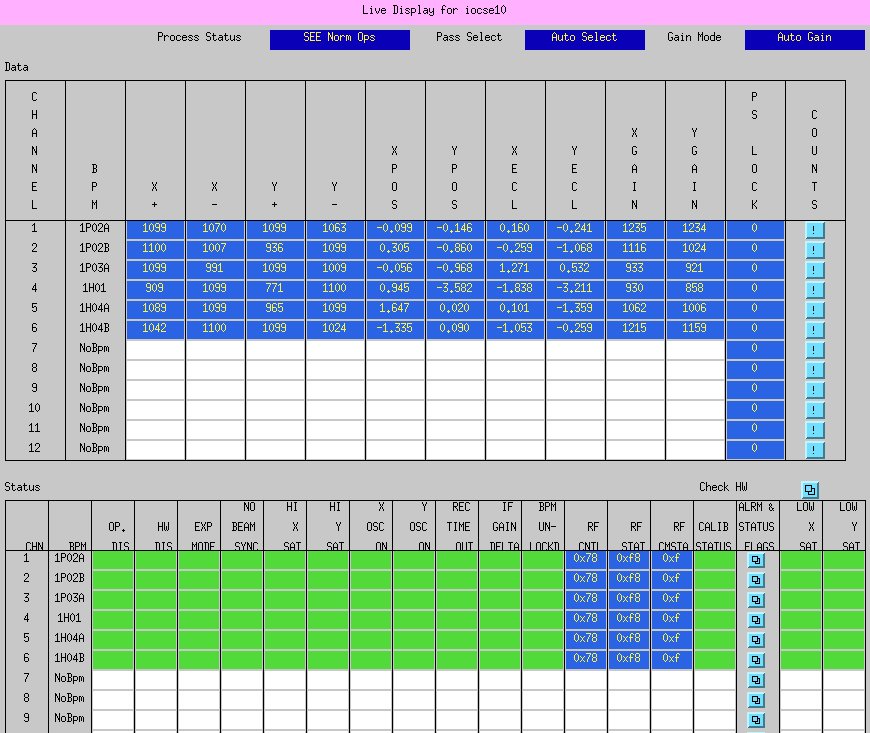
Task: Select X GAIN value 1215 for 1H04B
Action: (x=634, y=330)
